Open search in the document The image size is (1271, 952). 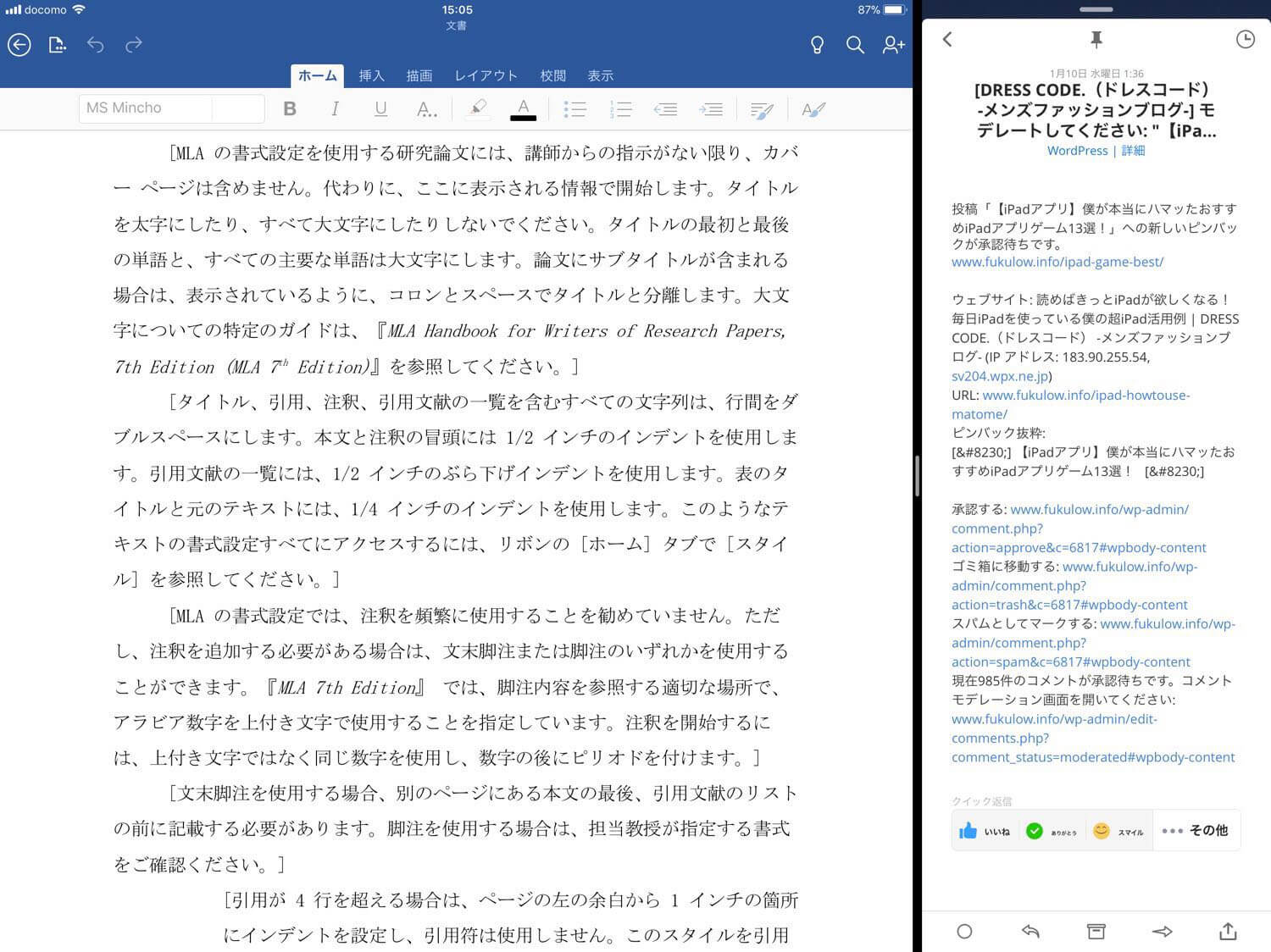click(x=855, y=45)
